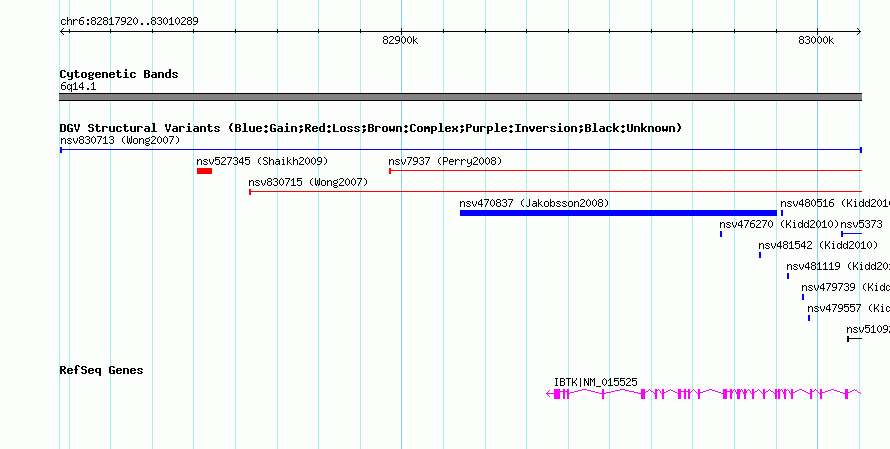The image size is (890, 449).
Task: Click the DGV Structural Variants track title
Action: click(371, 128)
